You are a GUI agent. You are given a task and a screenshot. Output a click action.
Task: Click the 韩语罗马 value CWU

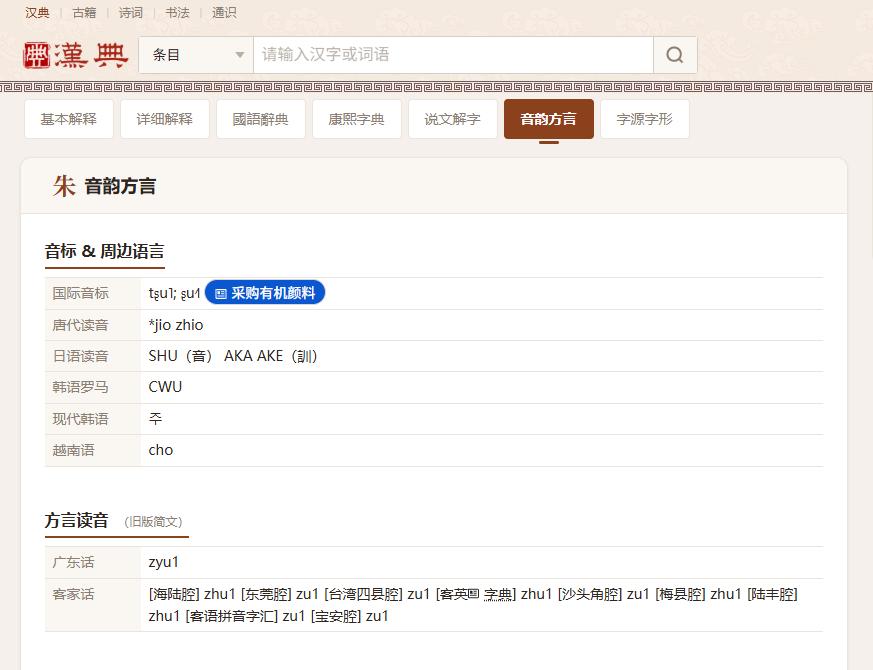(165, 387)
